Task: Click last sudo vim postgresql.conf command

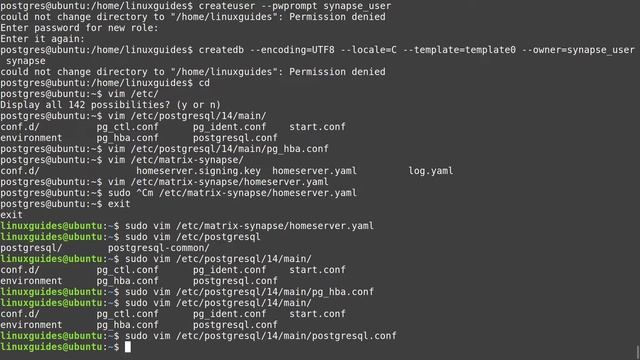Action: [261, 336]
